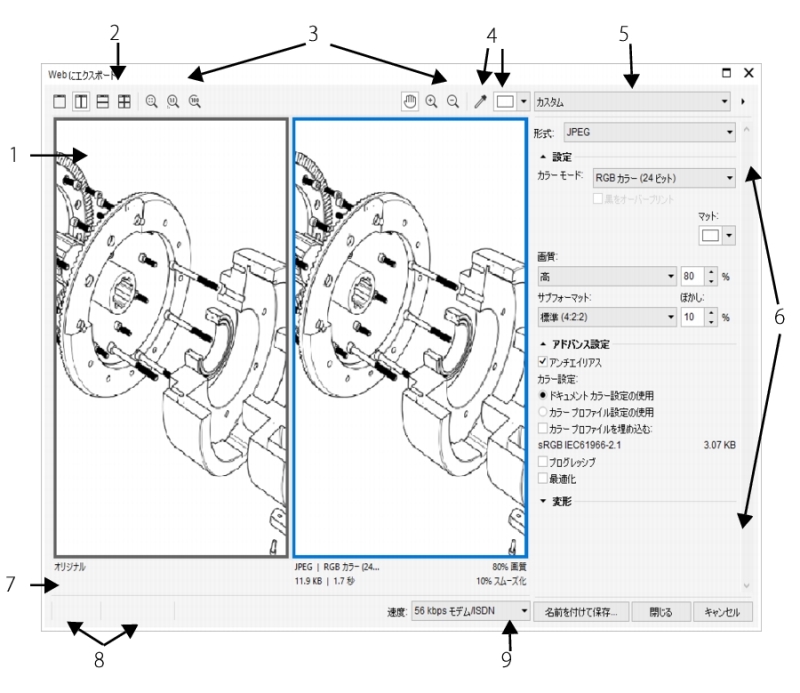Click the キャンセル button

tap(720, 610)
